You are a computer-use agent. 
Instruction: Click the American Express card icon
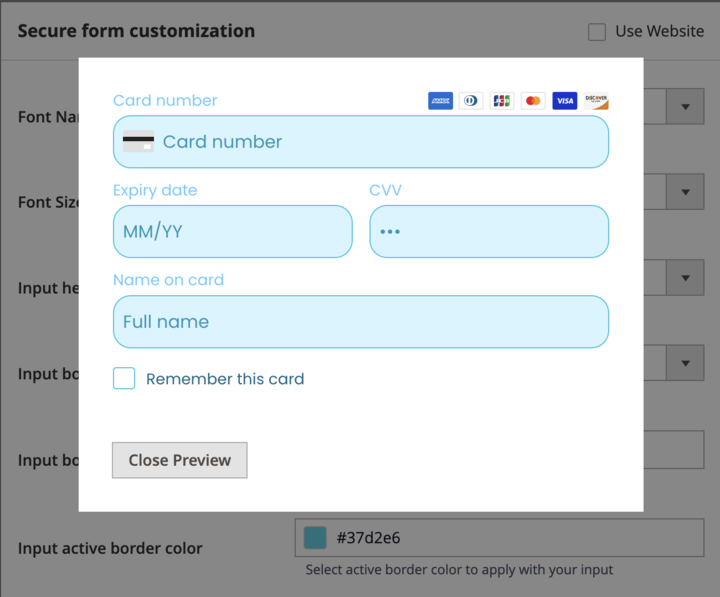440,101
